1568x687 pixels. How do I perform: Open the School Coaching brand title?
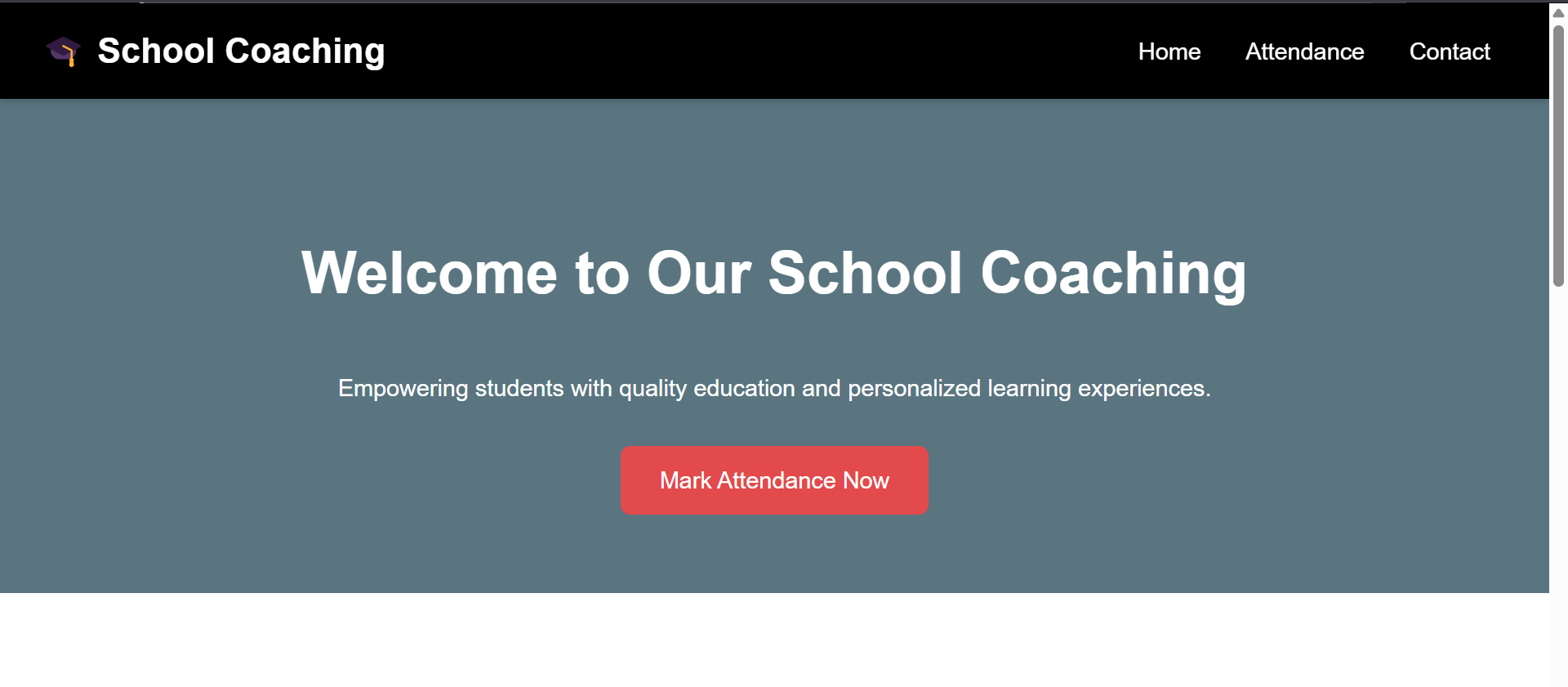(241, 51)
